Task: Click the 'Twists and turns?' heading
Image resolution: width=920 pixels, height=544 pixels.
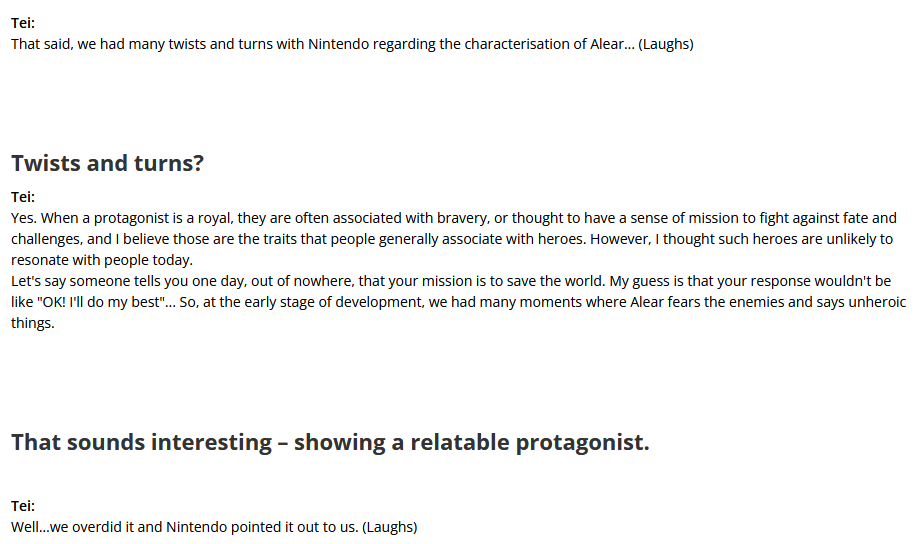Action: coord(107,163)
